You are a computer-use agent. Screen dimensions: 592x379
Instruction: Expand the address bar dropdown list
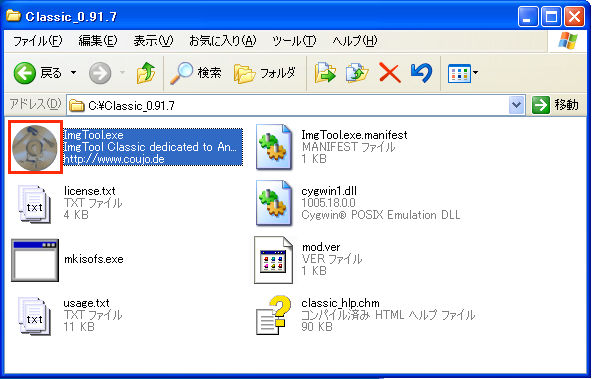(x=516, y=105)
